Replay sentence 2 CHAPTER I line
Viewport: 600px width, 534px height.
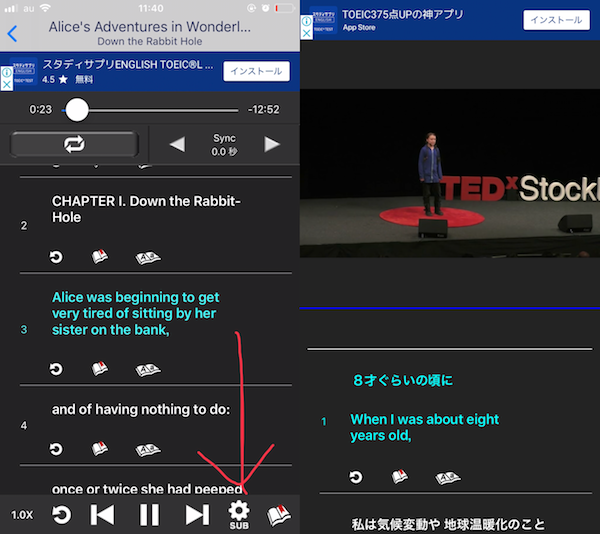(x=56, y=257)
